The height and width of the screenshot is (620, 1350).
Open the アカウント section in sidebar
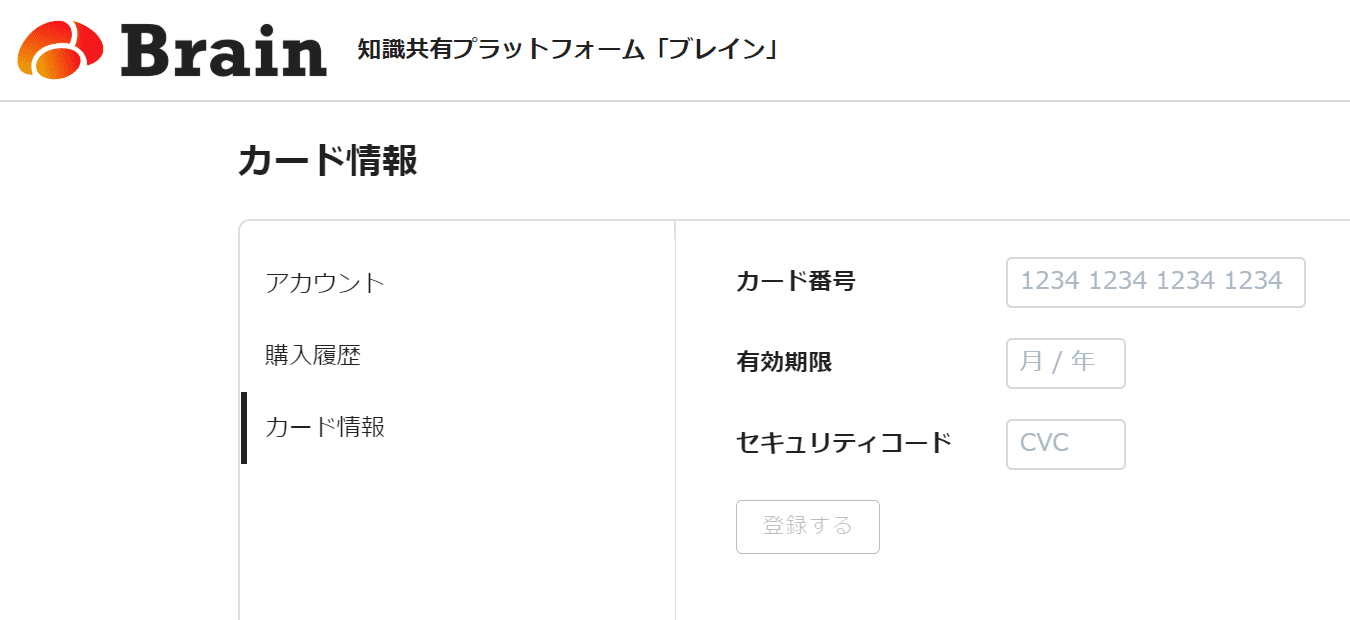tap(325, 283)
